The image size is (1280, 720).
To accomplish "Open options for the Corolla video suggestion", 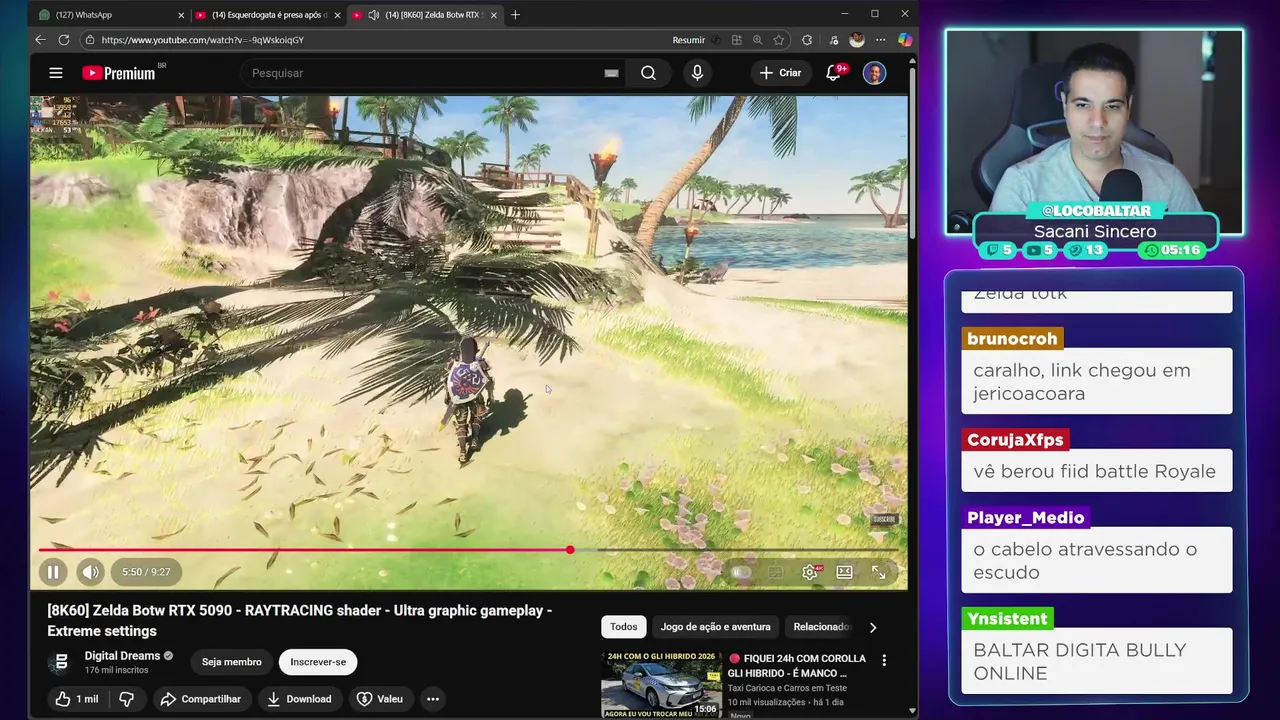I will coord(884,660).
